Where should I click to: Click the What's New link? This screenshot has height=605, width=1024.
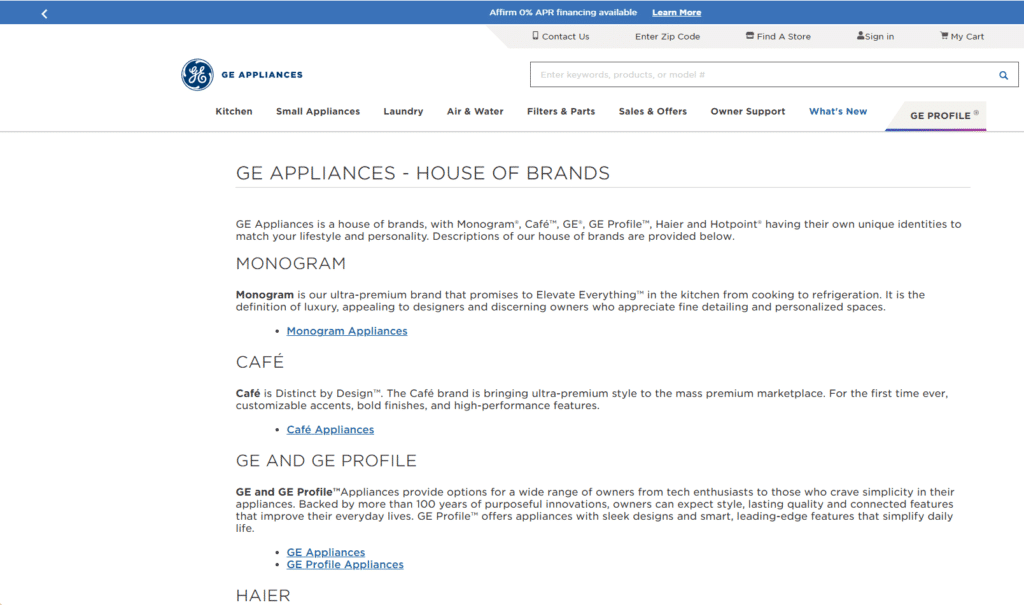tap(838, 112)
